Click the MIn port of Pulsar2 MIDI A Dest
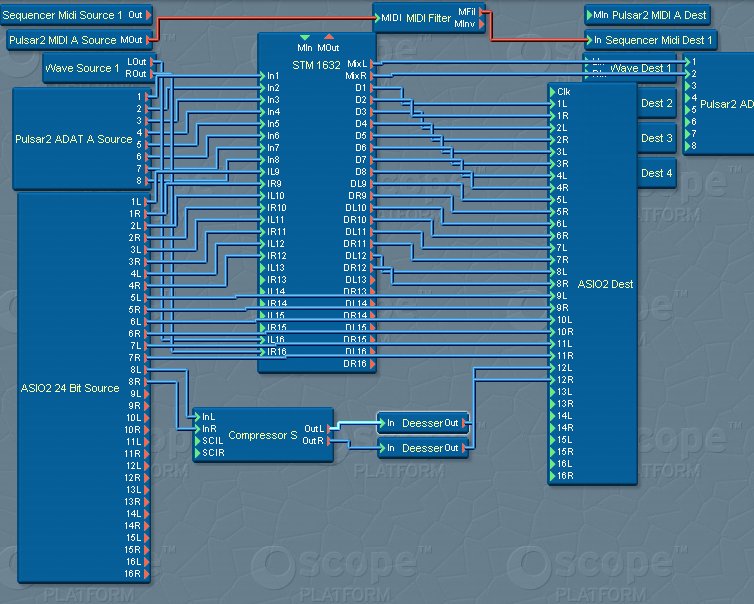The width and height of the screenshot is (754, 604). 589,15
